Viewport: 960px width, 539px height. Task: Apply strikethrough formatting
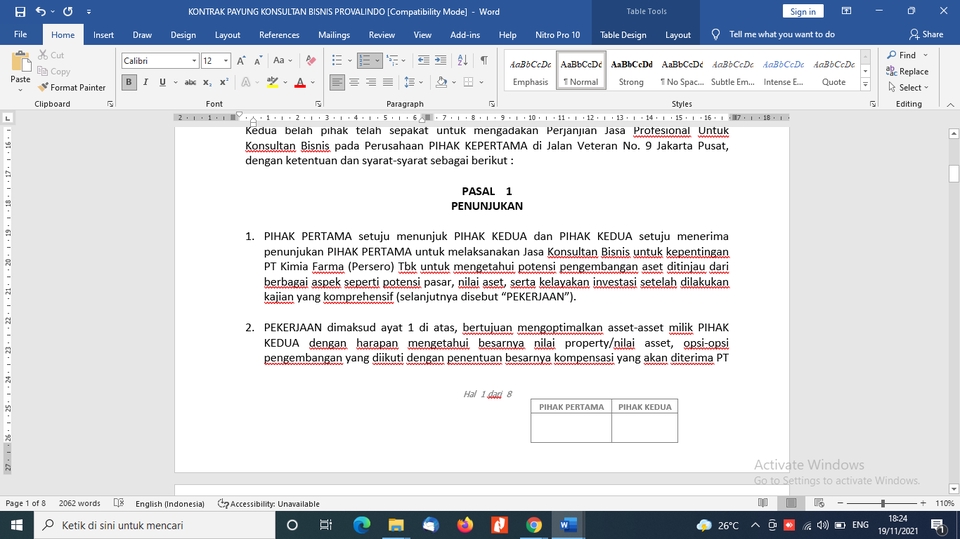point(190,82)
